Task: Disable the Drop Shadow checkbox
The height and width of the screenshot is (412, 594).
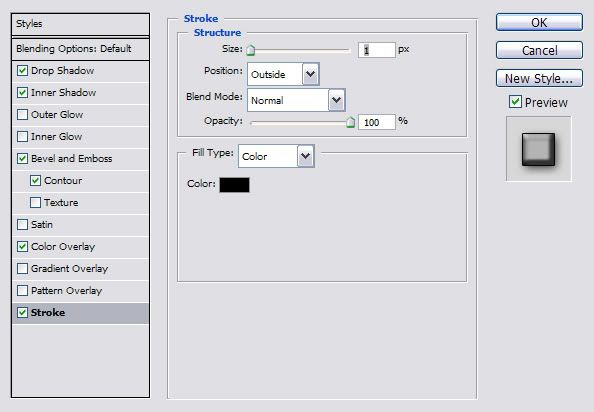Action: click(22, 70)
